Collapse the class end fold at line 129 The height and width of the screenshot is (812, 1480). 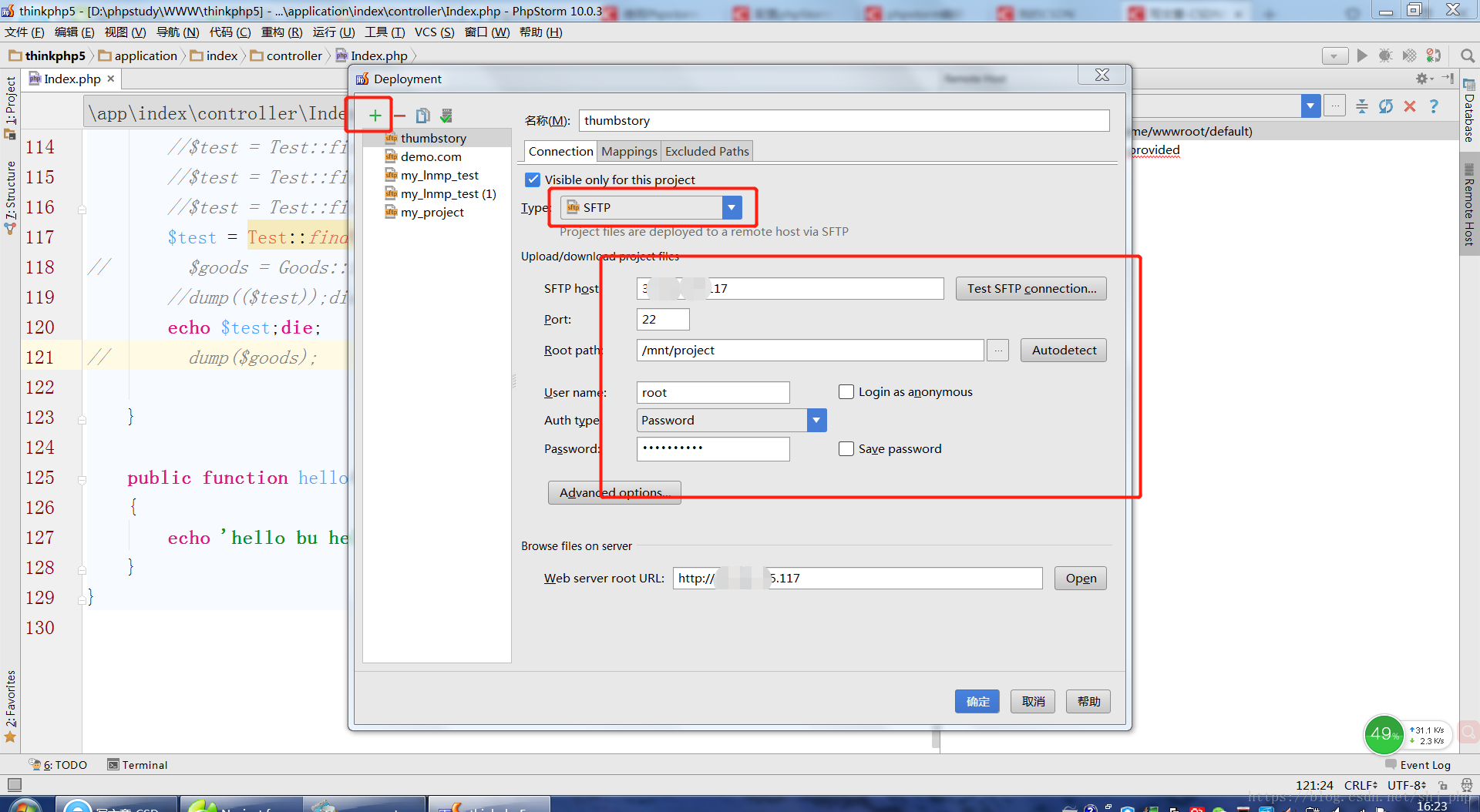tap(82, 599)
